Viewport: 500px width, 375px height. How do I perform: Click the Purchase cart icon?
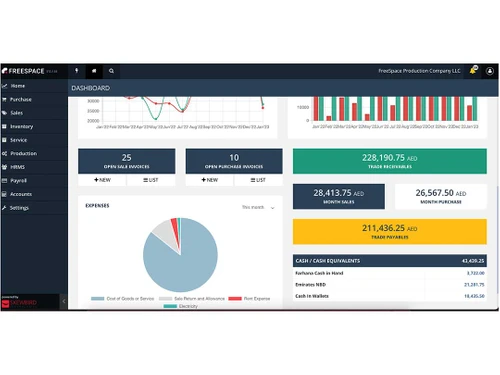(4, 99)
